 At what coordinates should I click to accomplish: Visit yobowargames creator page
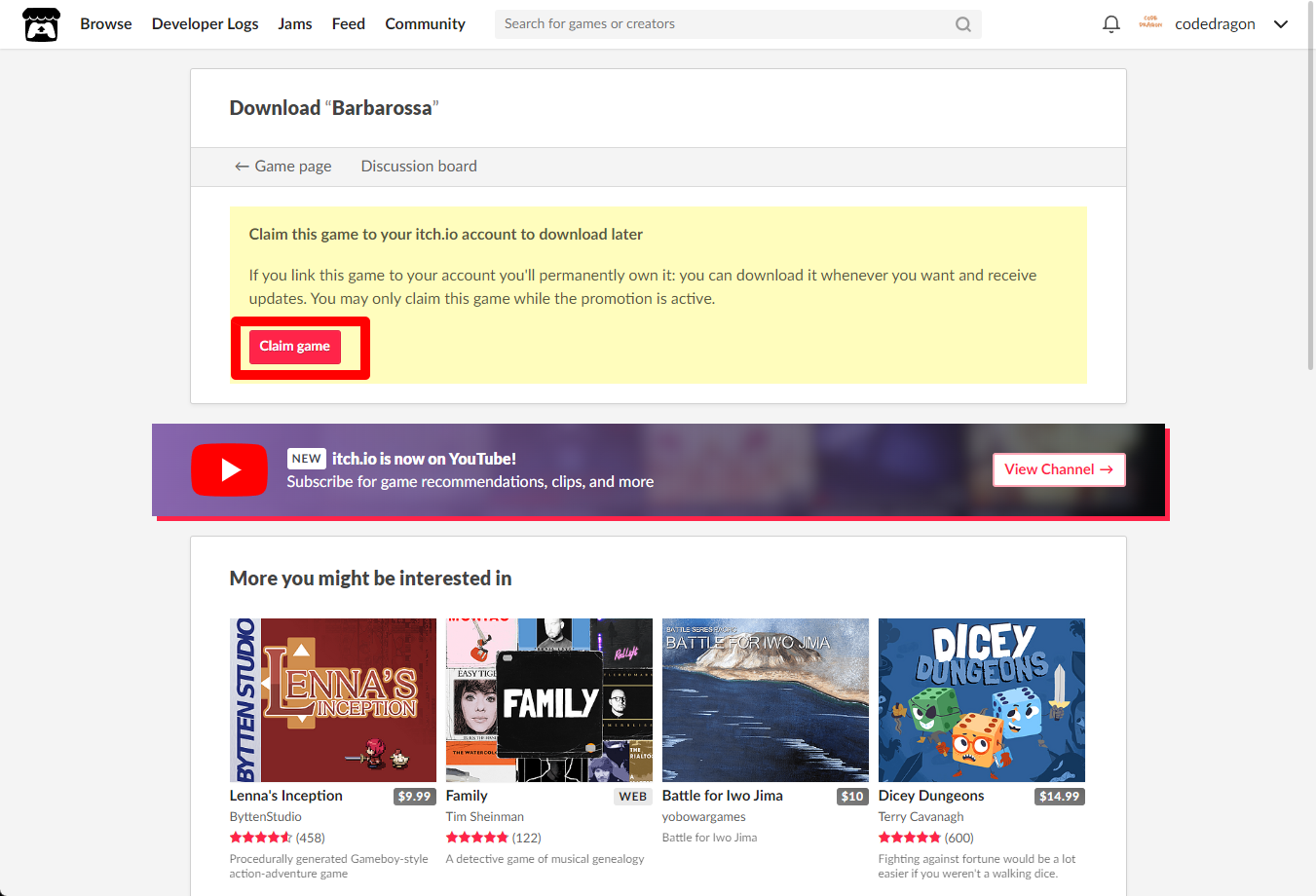[704, 817]
